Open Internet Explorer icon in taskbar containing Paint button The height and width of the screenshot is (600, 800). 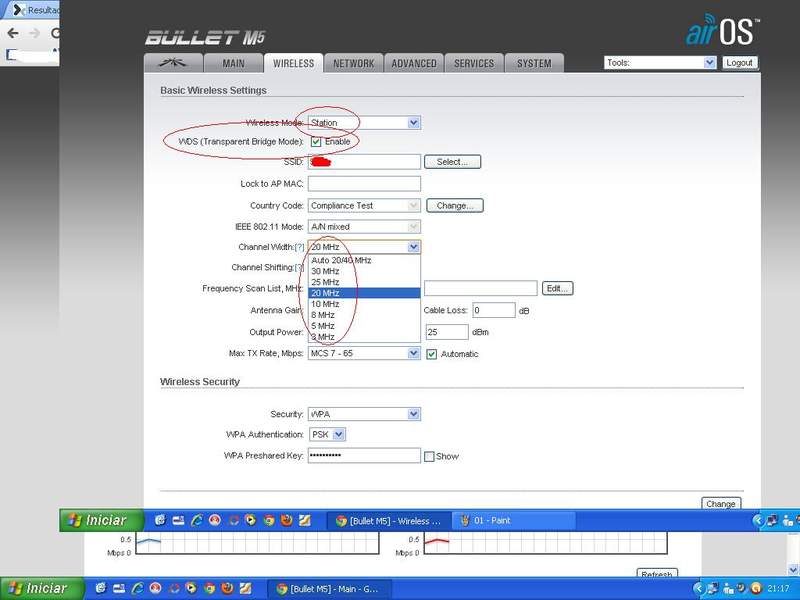196,520
